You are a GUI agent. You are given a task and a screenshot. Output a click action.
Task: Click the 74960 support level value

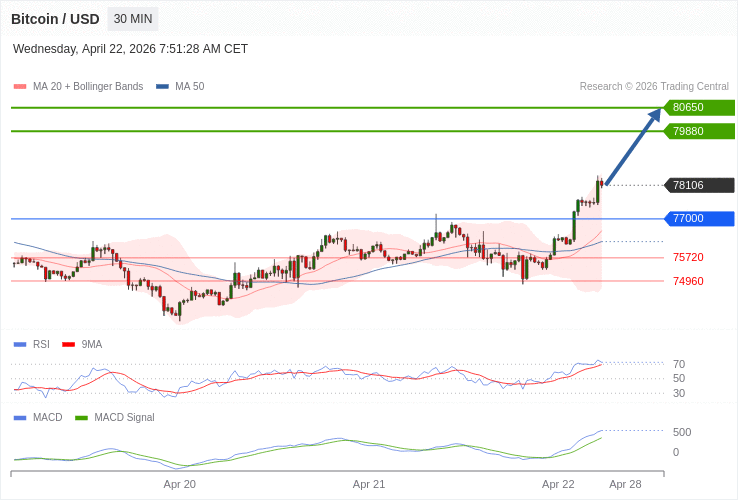[x=688, y=282]
